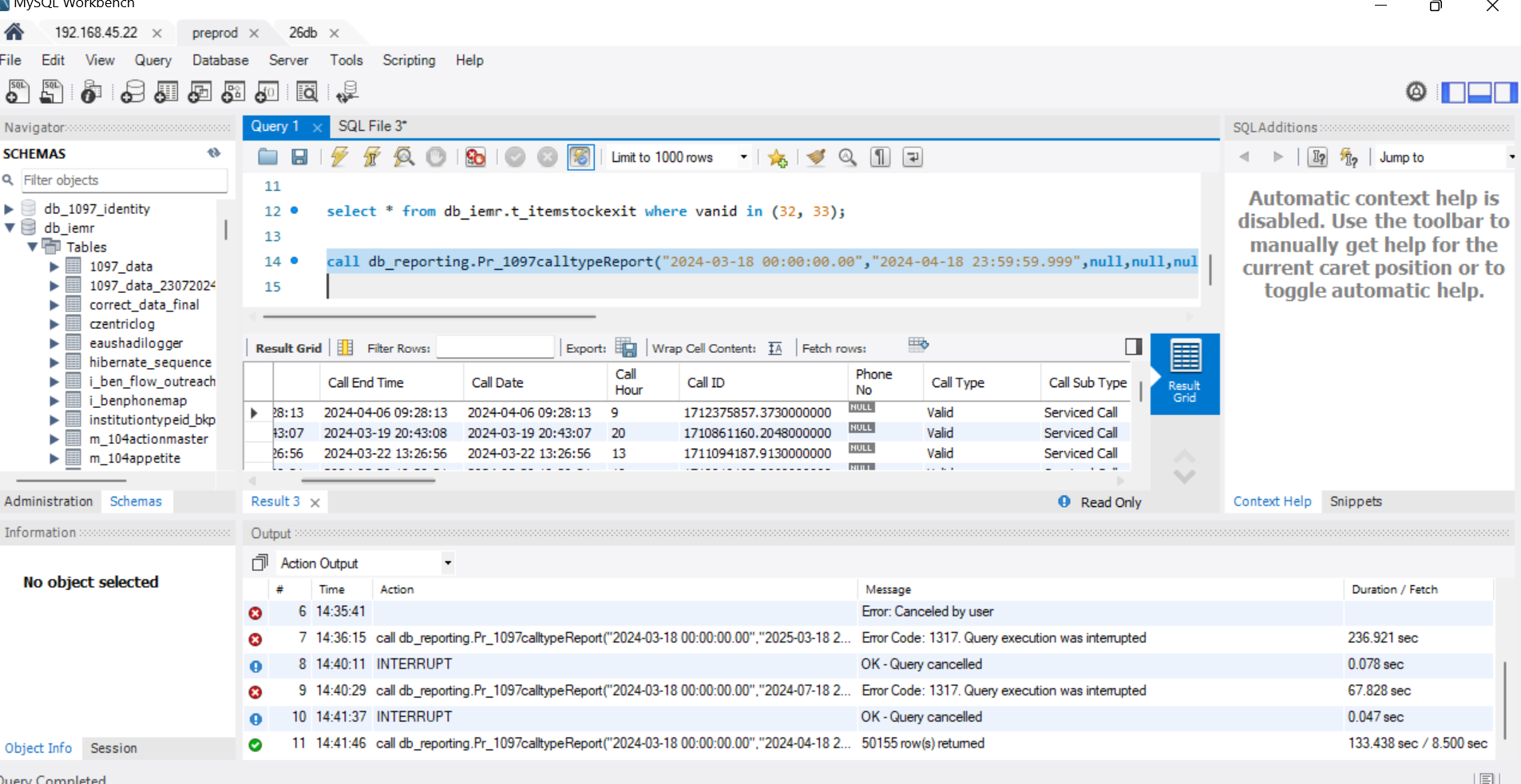The image size is (1521, 784).
Task: Collapse the Tables node
Action: (33, 247)
